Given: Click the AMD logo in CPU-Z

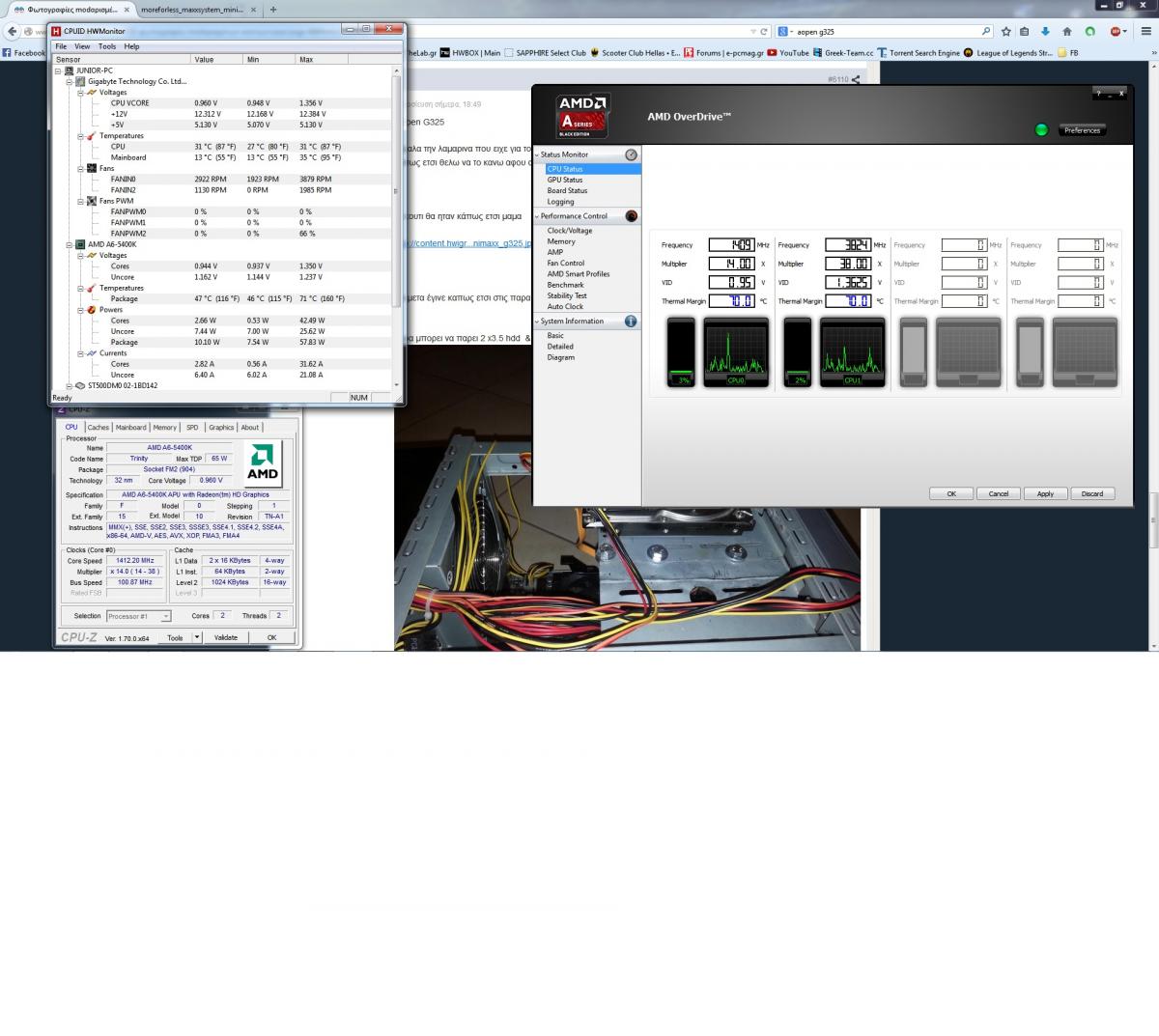Looking at the screenshot, I should pos(262,462).
